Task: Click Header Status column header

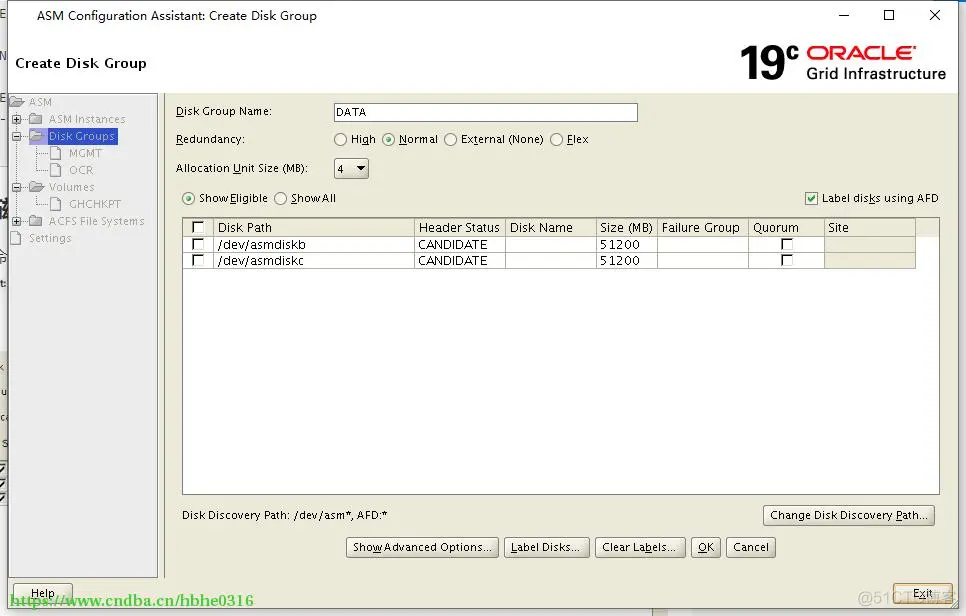Action: pos(460,227)
